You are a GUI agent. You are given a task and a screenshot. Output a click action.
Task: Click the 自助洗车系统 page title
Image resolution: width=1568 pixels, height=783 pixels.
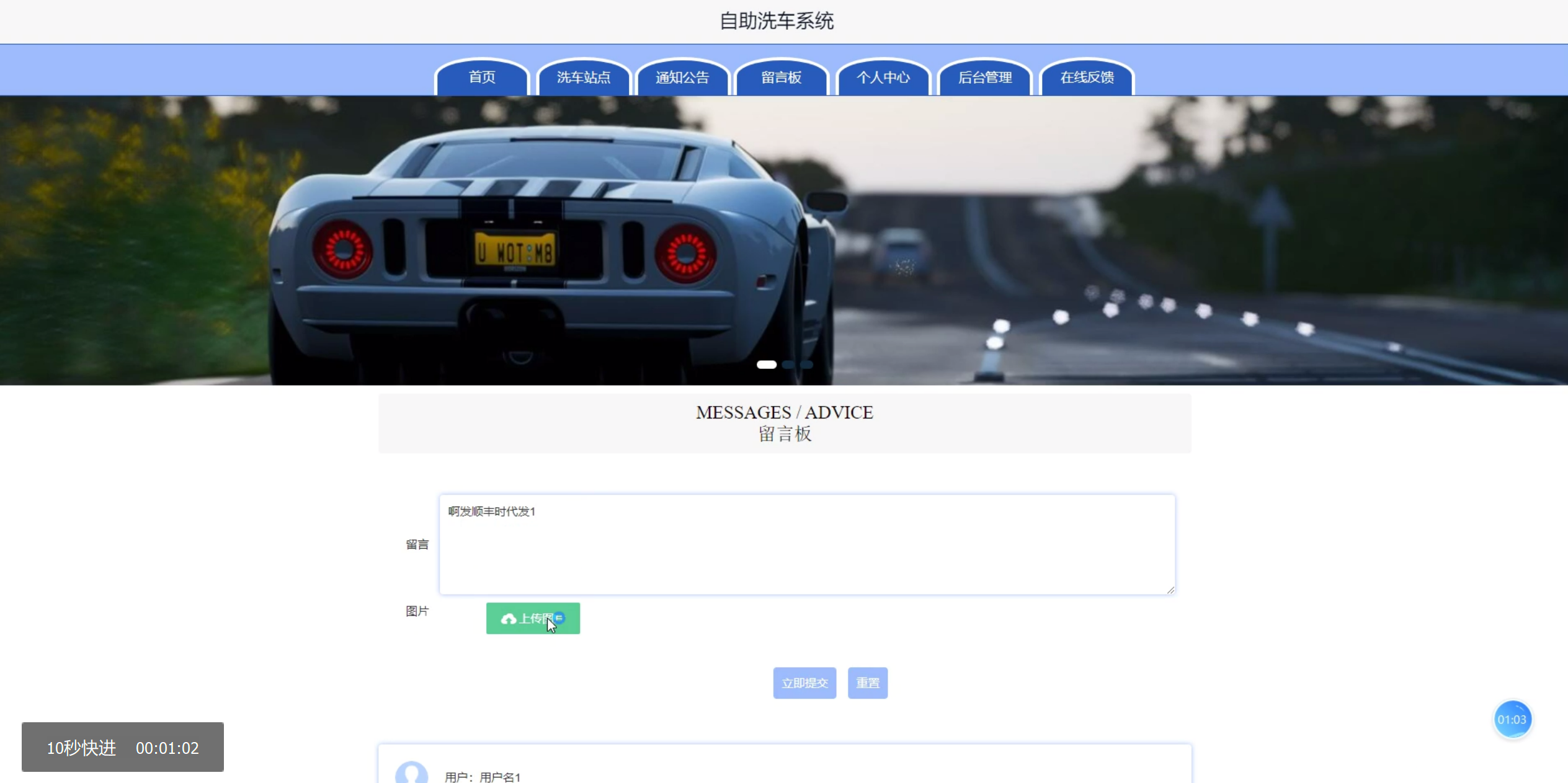777,21
